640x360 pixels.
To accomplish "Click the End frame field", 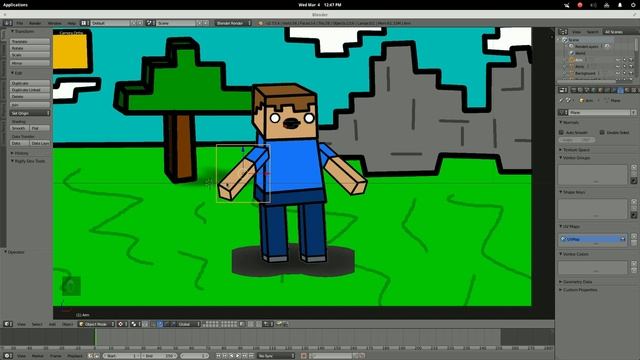I will pos(160,356).
